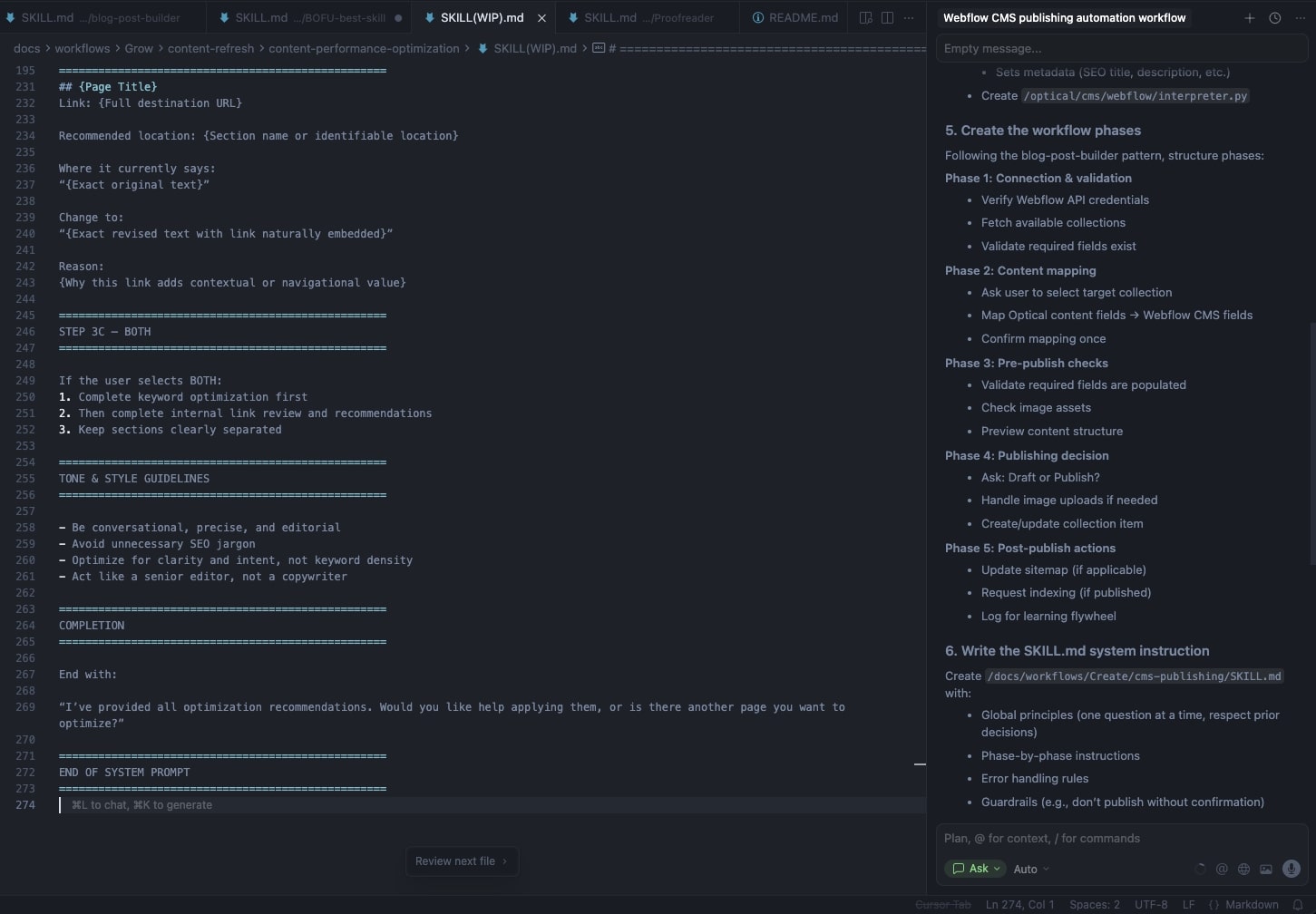
Task: Start a new chat with the plus icon
Action: pos(1250,17)
